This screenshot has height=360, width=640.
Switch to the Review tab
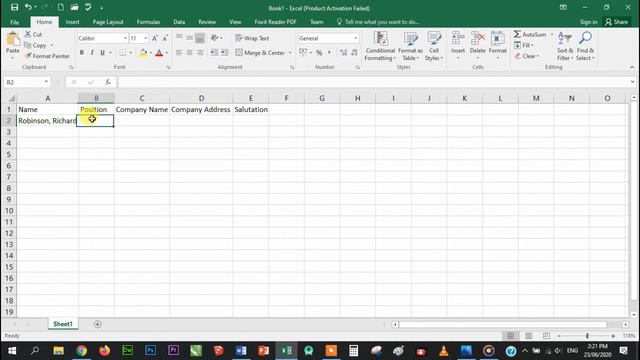(x=207, y=22)
